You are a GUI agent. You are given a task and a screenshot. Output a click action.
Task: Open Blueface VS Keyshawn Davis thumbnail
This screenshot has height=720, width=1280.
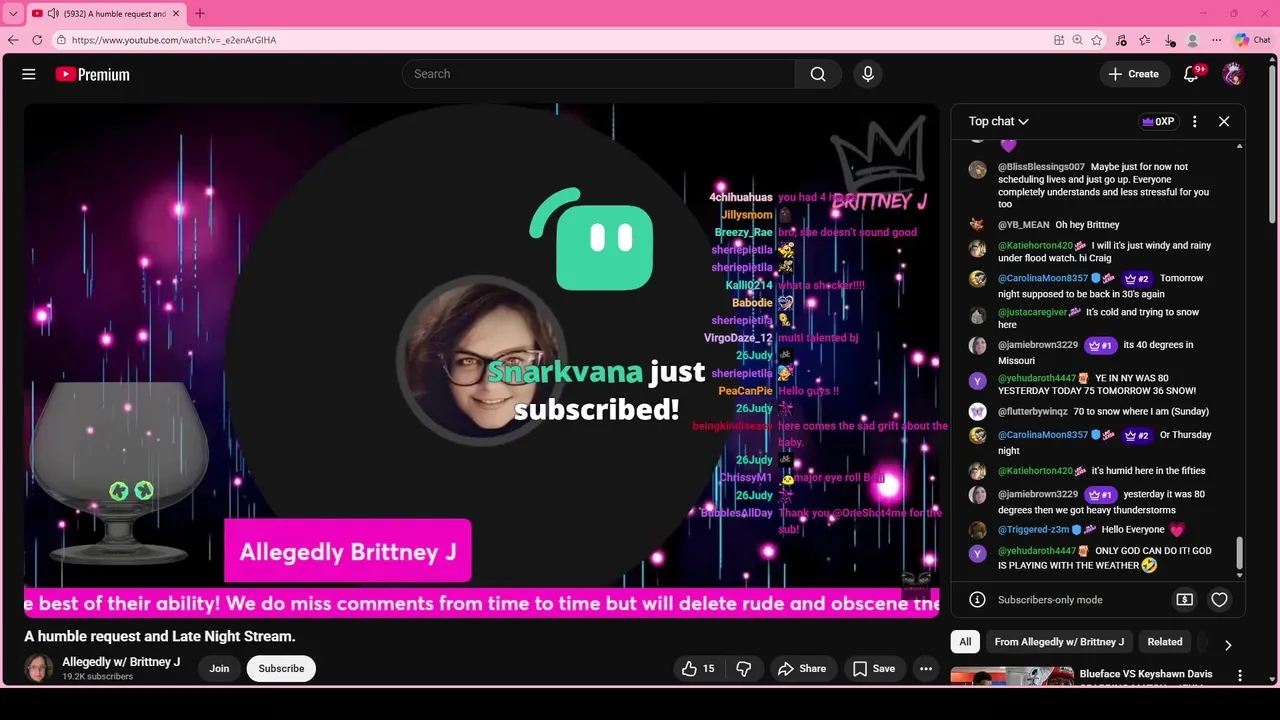pyautogui.click(x=1011, y=676)
